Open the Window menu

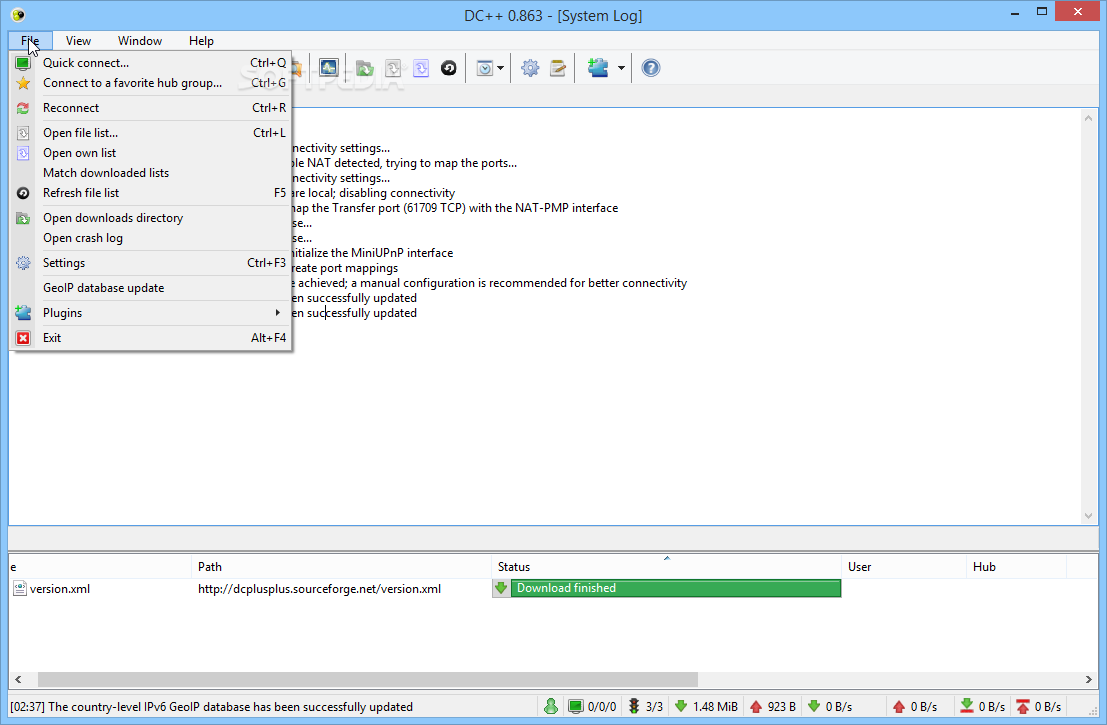click(x=140, y=41)
